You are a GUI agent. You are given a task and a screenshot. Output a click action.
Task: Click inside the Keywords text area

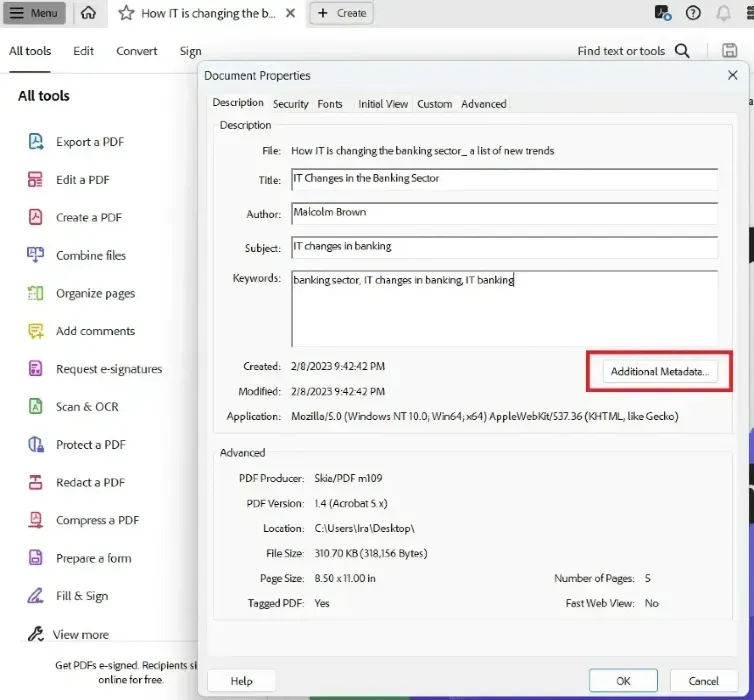tap(504, 308)
